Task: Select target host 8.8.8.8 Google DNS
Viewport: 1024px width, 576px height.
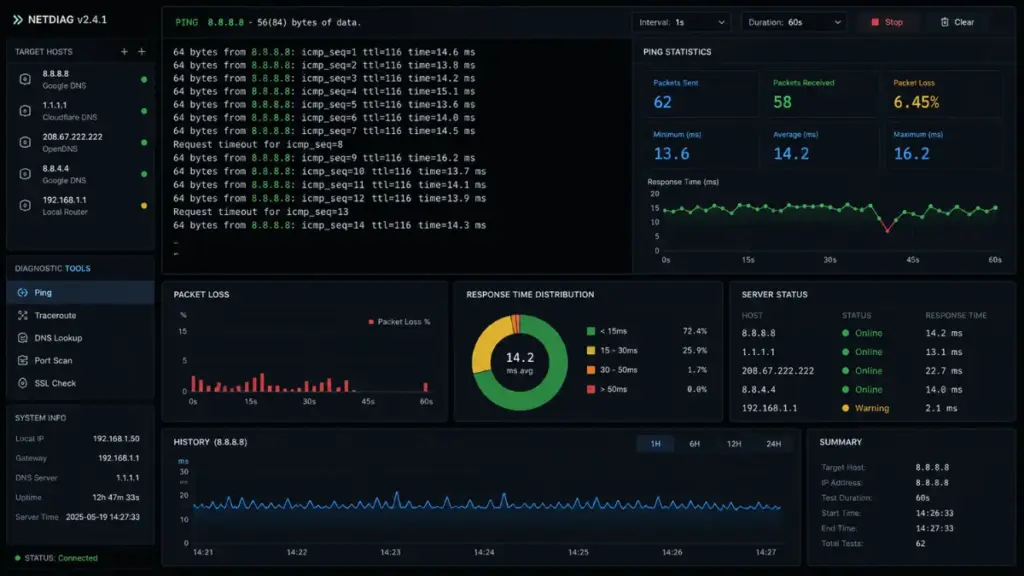Action: click(x=80, y=80)
